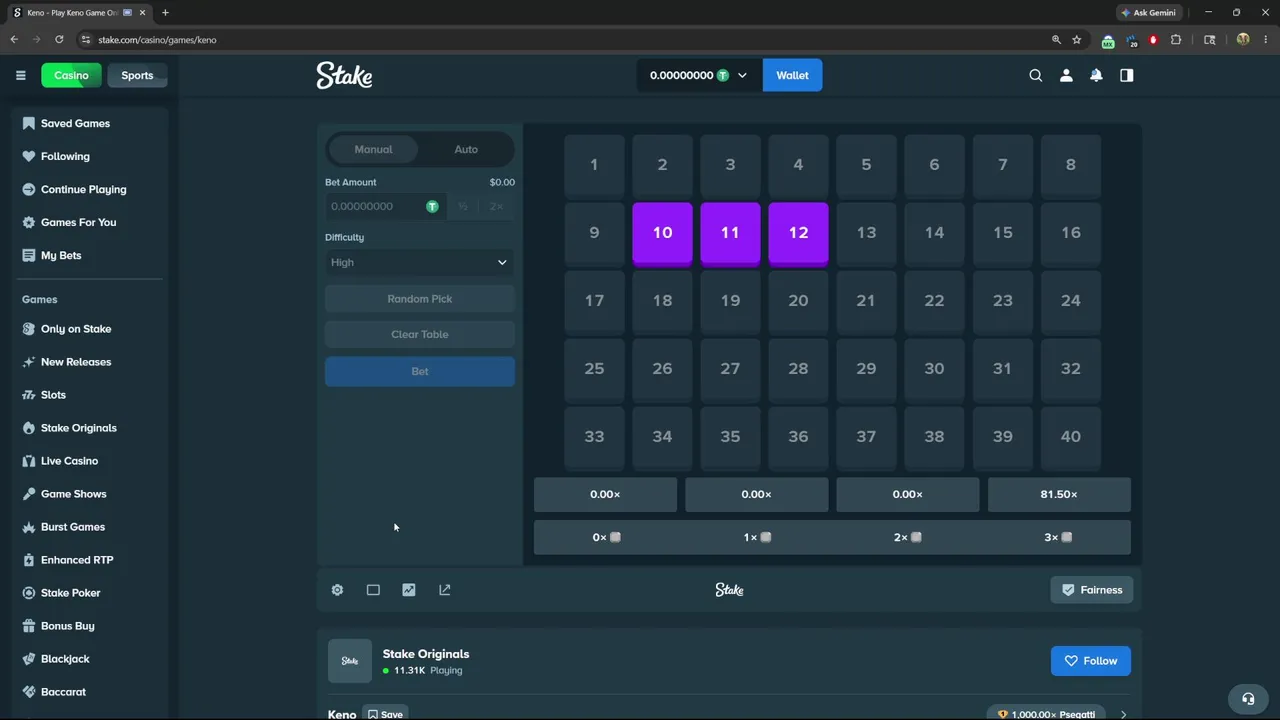Viewport: 1280px width, 720px height.
Task: Bookmark this page with star icon
Action: 1077,40
